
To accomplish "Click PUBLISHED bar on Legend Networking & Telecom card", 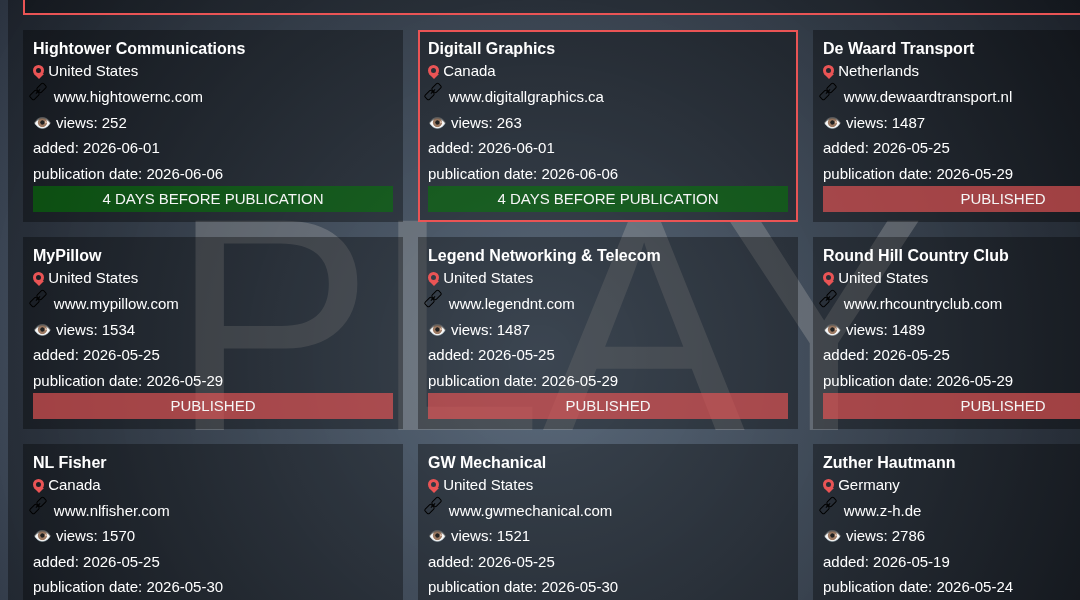I will pos(608,406).
